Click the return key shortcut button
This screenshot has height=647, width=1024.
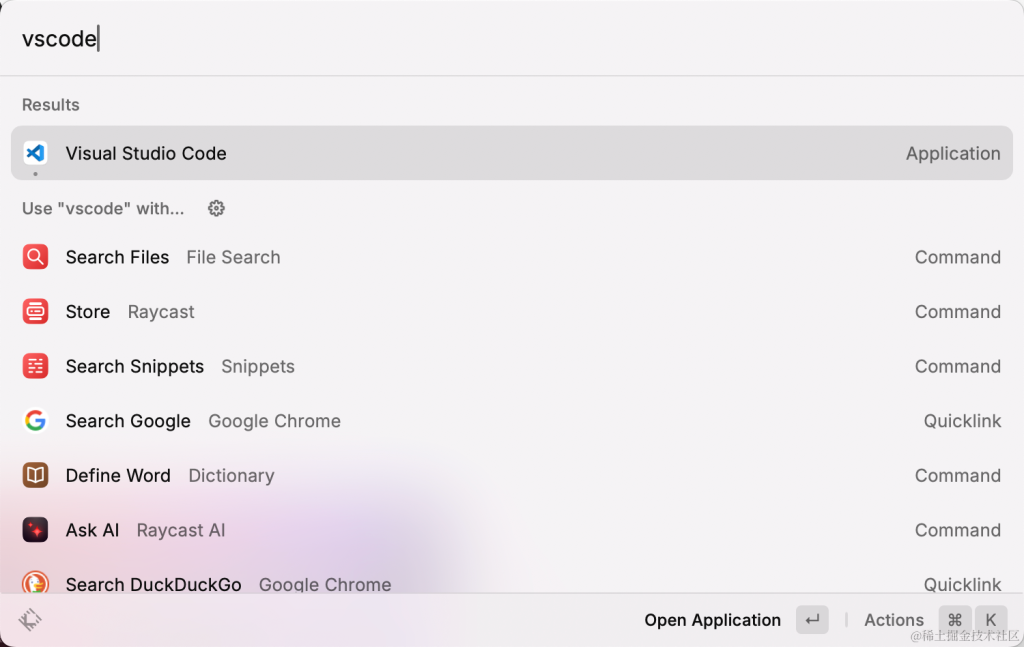click(x=812, y=620)
